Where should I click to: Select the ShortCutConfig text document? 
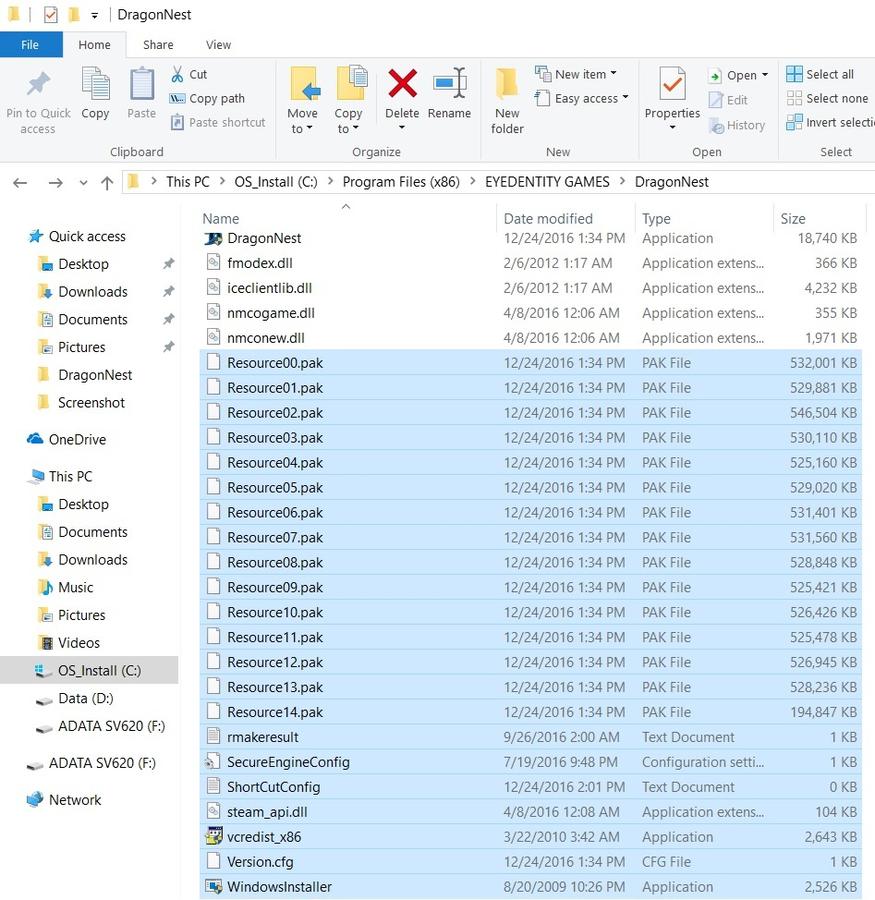[x=531, y=787]
